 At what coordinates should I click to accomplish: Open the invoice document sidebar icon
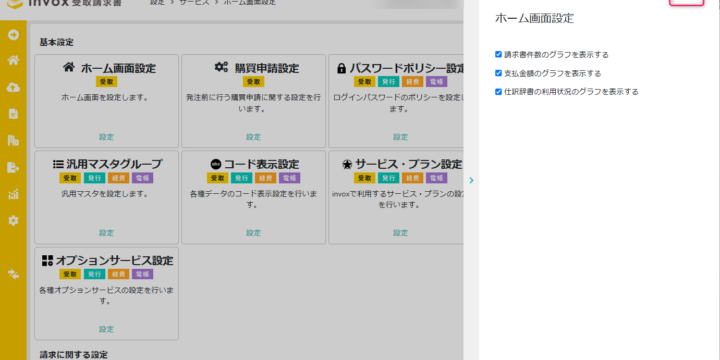13,114
